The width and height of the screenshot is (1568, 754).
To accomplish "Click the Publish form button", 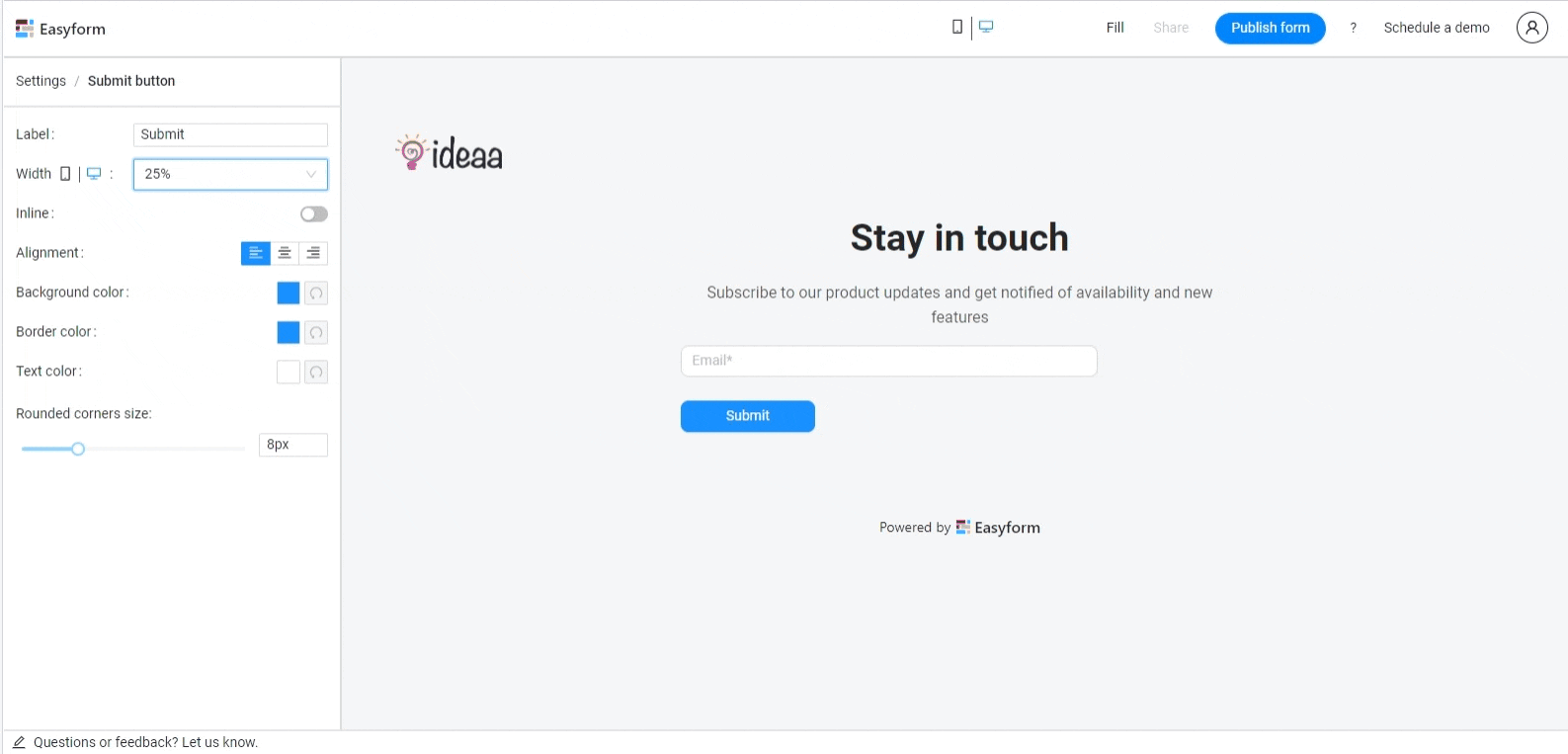I will [x=1270, y=28].
